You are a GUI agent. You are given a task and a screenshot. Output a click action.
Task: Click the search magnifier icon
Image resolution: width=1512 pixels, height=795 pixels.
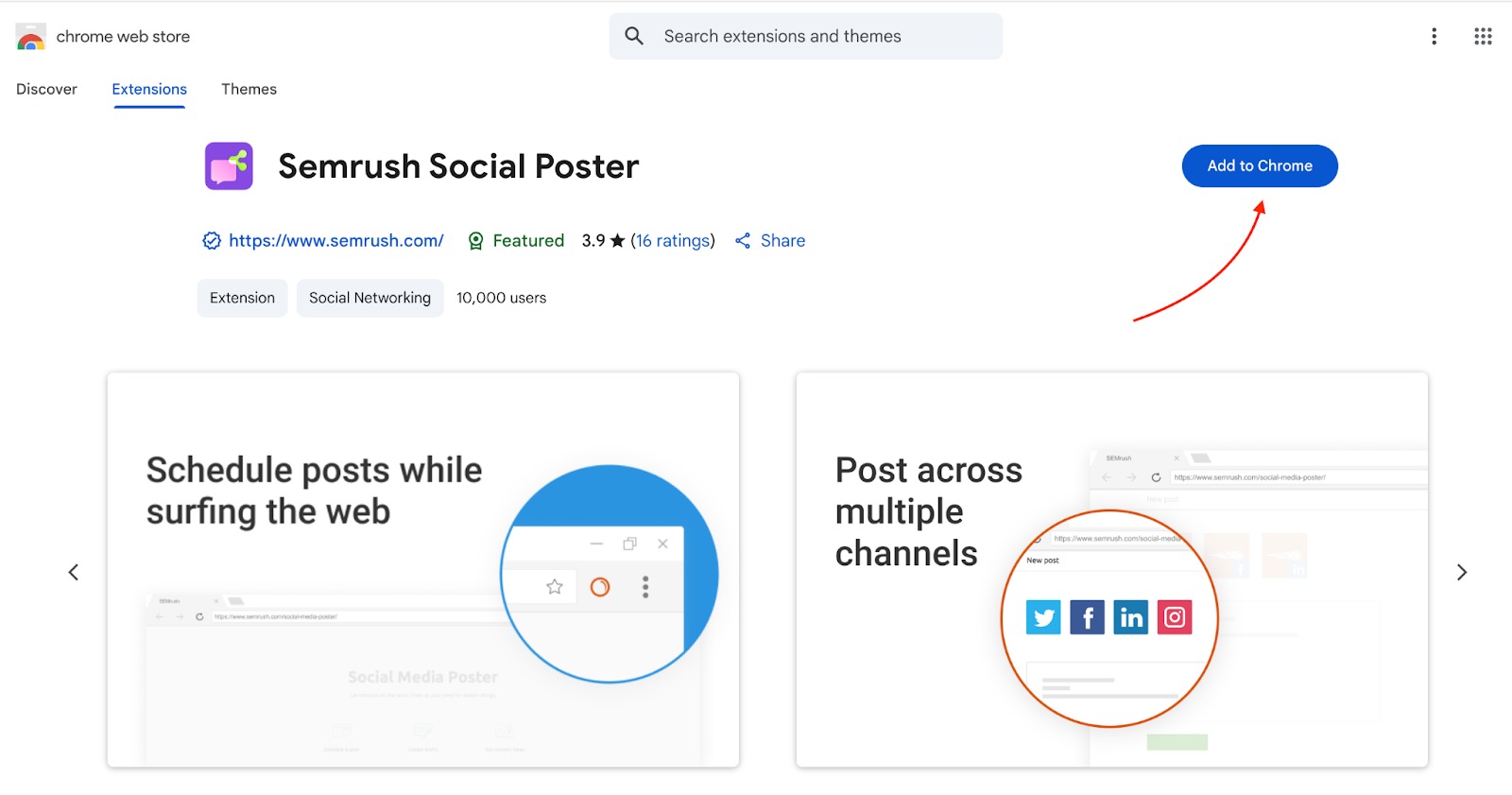634,36
